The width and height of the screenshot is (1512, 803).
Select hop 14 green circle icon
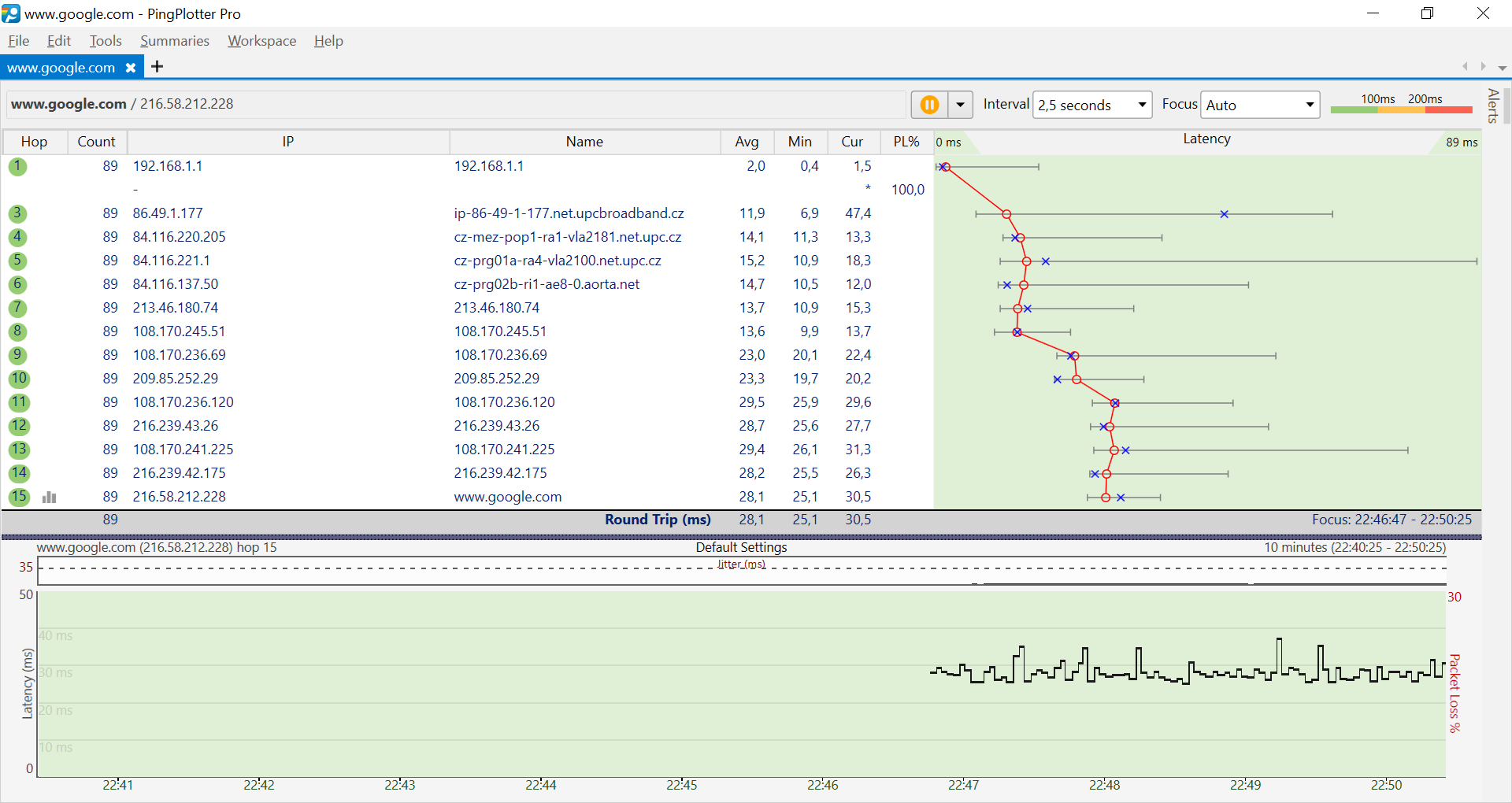[x=19, y=473]
